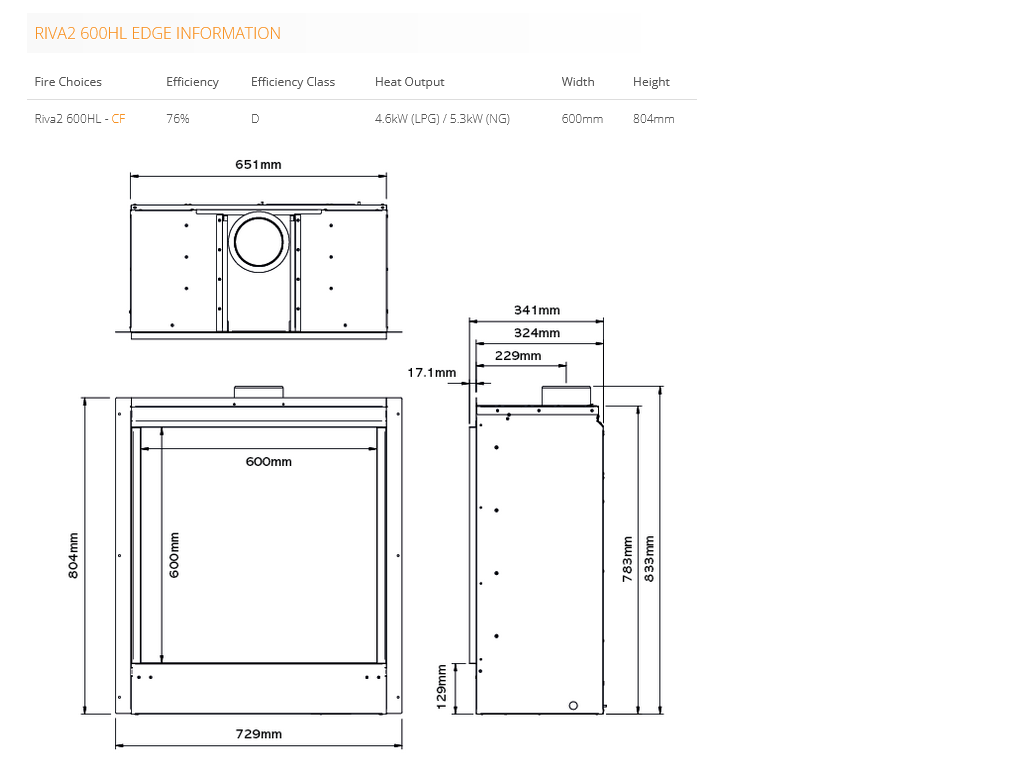Click the 229mm dimension label

[x=518, y=355]
